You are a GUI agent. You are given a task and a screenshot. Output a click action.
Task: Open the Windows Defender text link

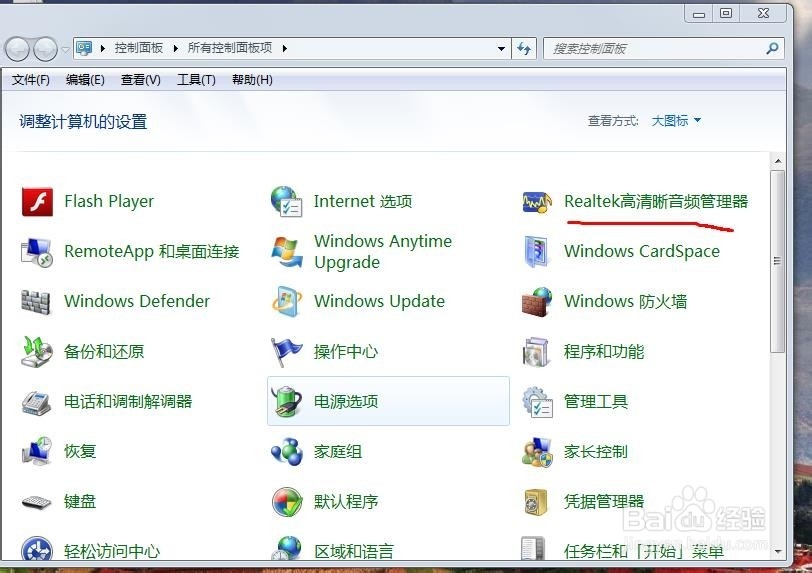[x=137, y=301]
